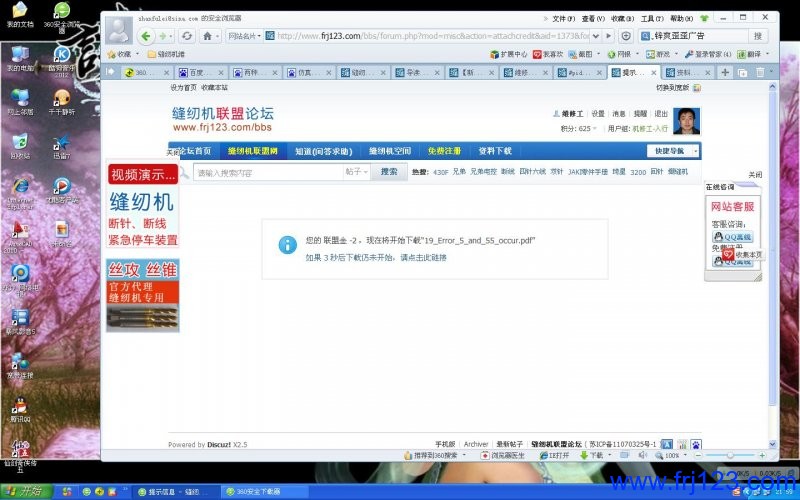
Task: Click the blue info icon in download message
Action: (x=288, y=243)
